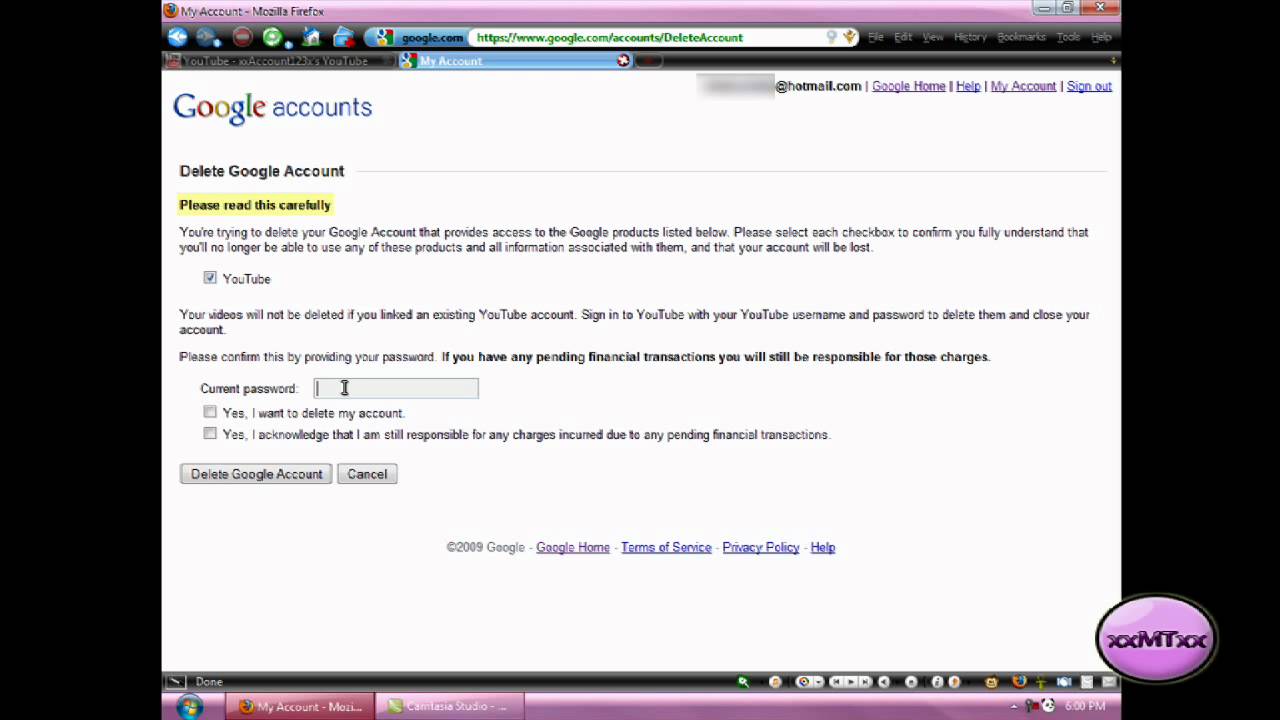This screenshot has width=1280, height=720.
Task: Open the Terms of Service link
Action: (x=666, y=547)
